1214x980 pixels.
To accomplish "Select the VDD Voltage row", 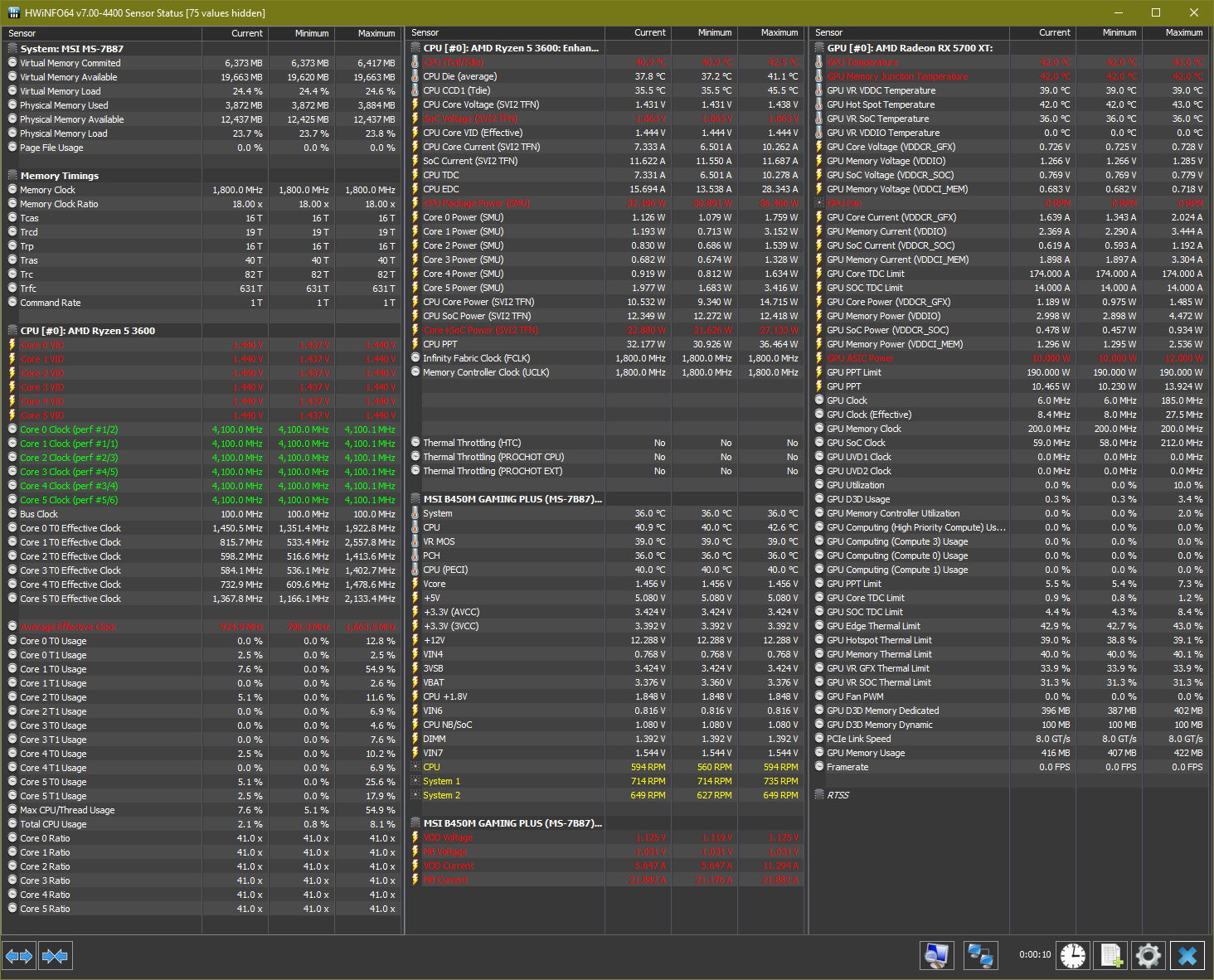I will tap(605, 837).
